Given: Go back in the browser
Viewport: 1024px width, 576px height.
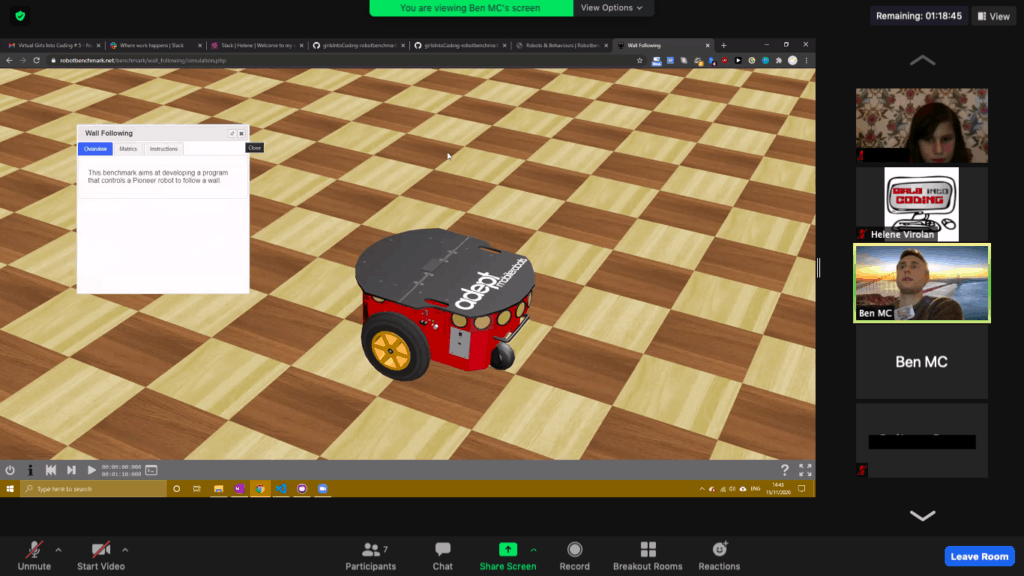Looking at the screenshot, I should (x=9, y=60).
